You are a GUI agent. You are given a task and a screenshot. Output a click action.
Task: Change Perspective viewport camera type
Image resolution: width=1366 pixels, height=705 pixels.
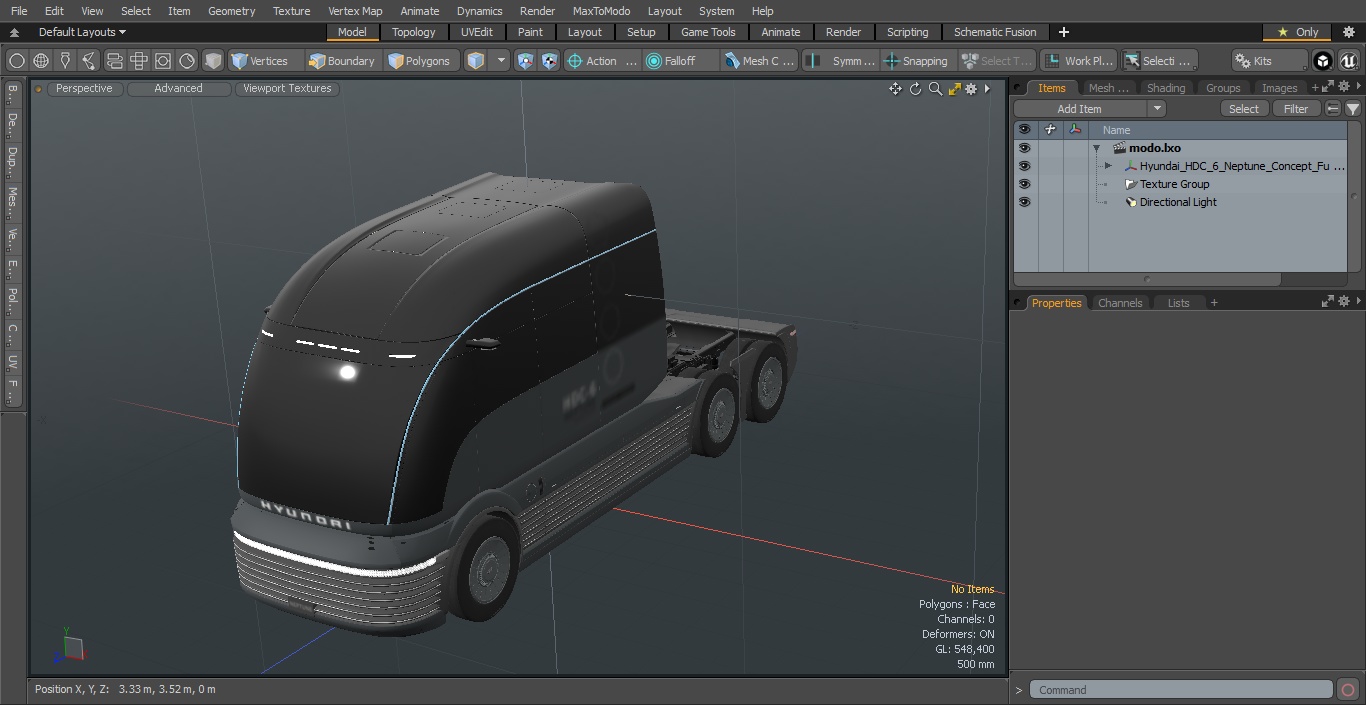pyautogui.click(x=84, y=88)
